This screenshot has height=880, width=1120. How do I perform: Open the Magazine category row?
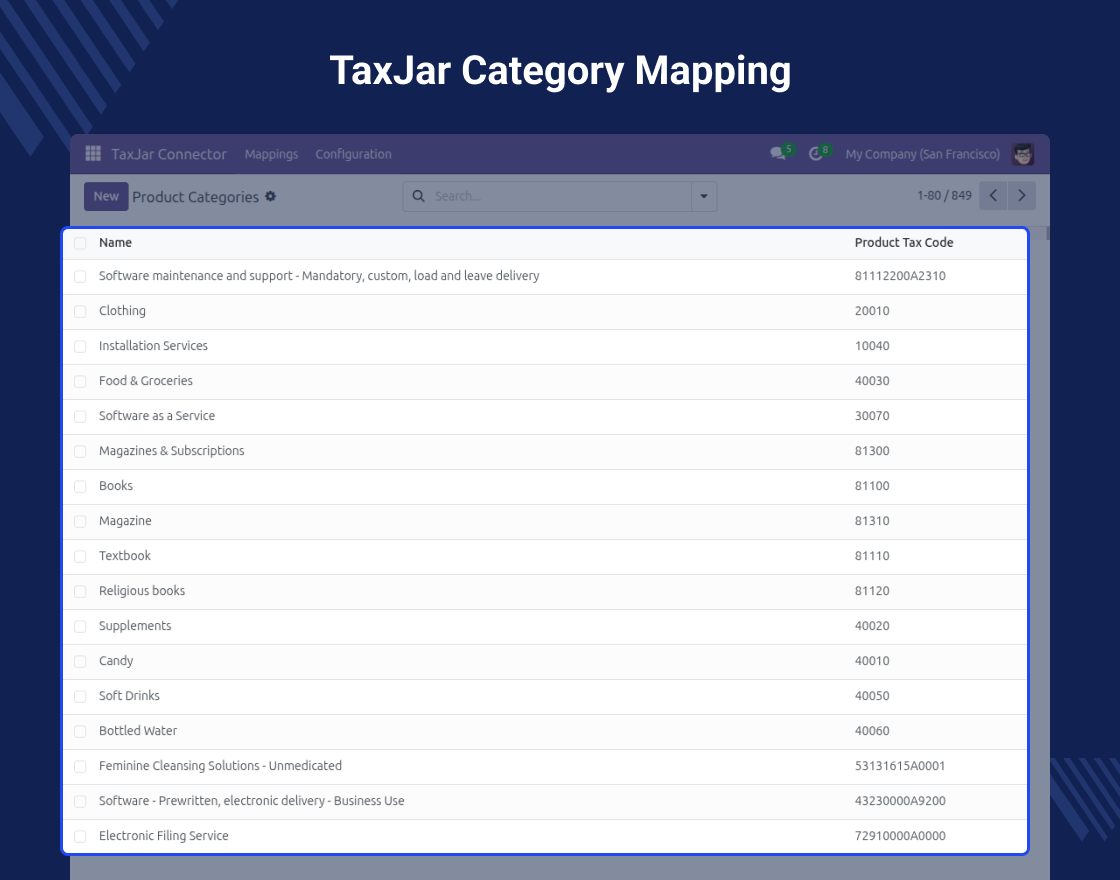pyautogui.click(x=545, y=521)
